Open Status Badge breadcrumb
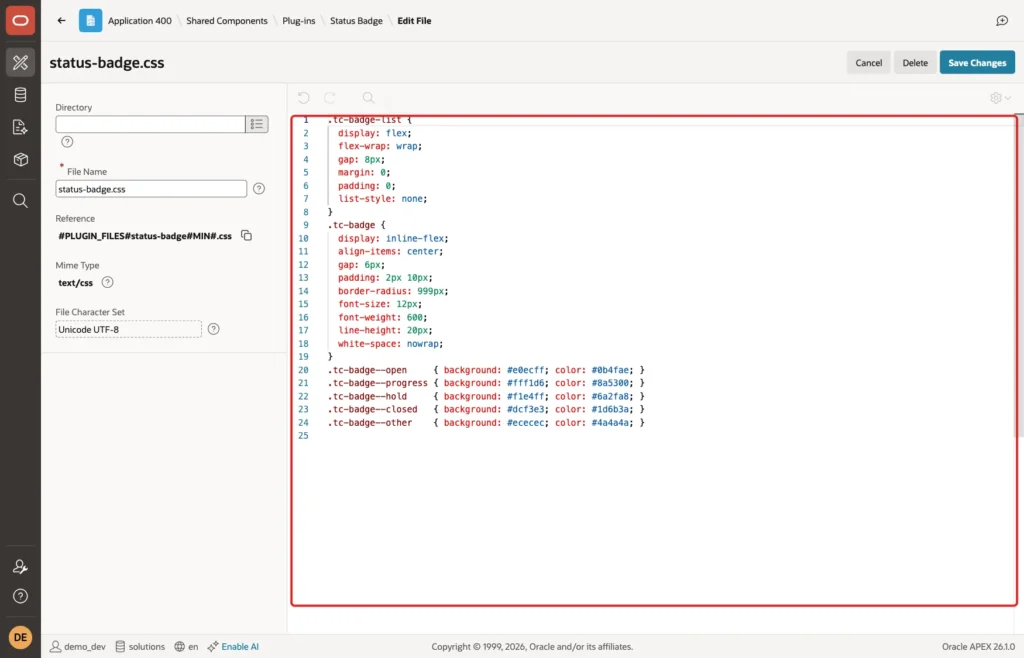This screenshot has height=658, width=1024. click(x=356, y=21)
